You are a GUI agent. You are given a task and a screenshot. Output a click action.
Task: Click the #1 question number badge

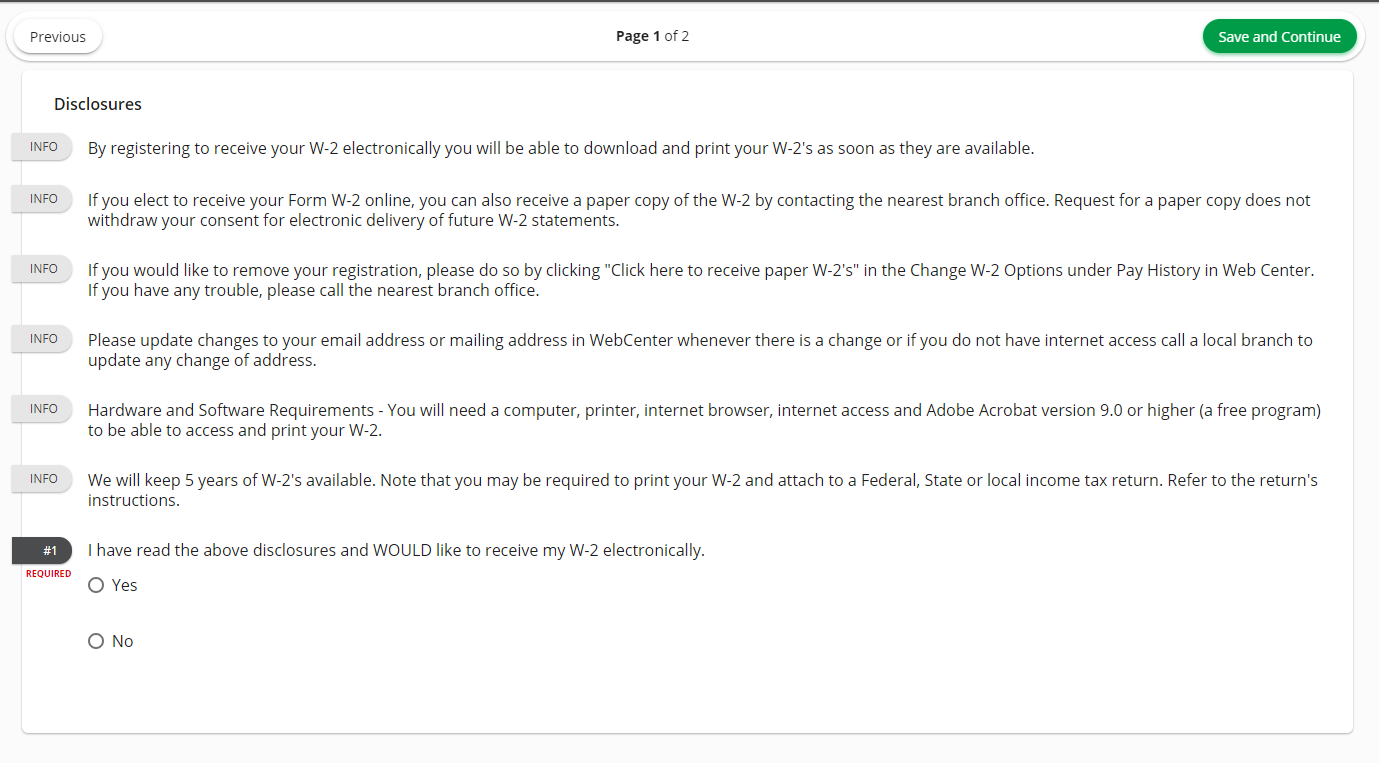pyautogui.click(x=42, y=550)
